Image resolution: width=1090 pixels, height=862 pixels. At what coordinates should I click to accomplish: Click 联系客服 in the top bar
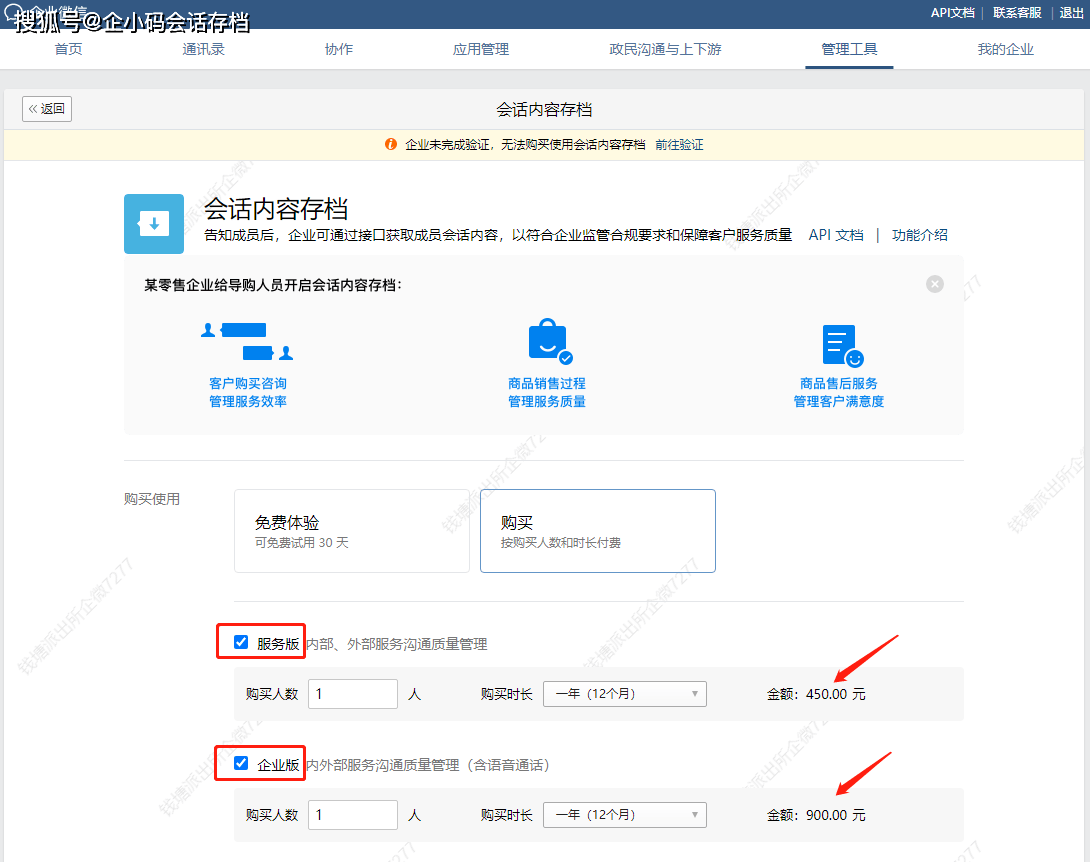[x=1017, y=13]
